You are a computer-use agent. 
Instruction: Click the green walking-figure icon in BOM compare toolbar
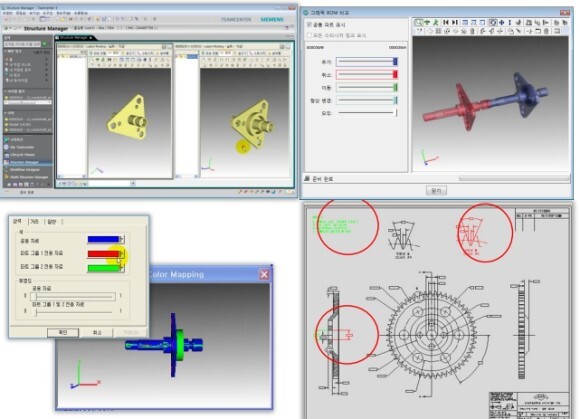pos(435,23)
